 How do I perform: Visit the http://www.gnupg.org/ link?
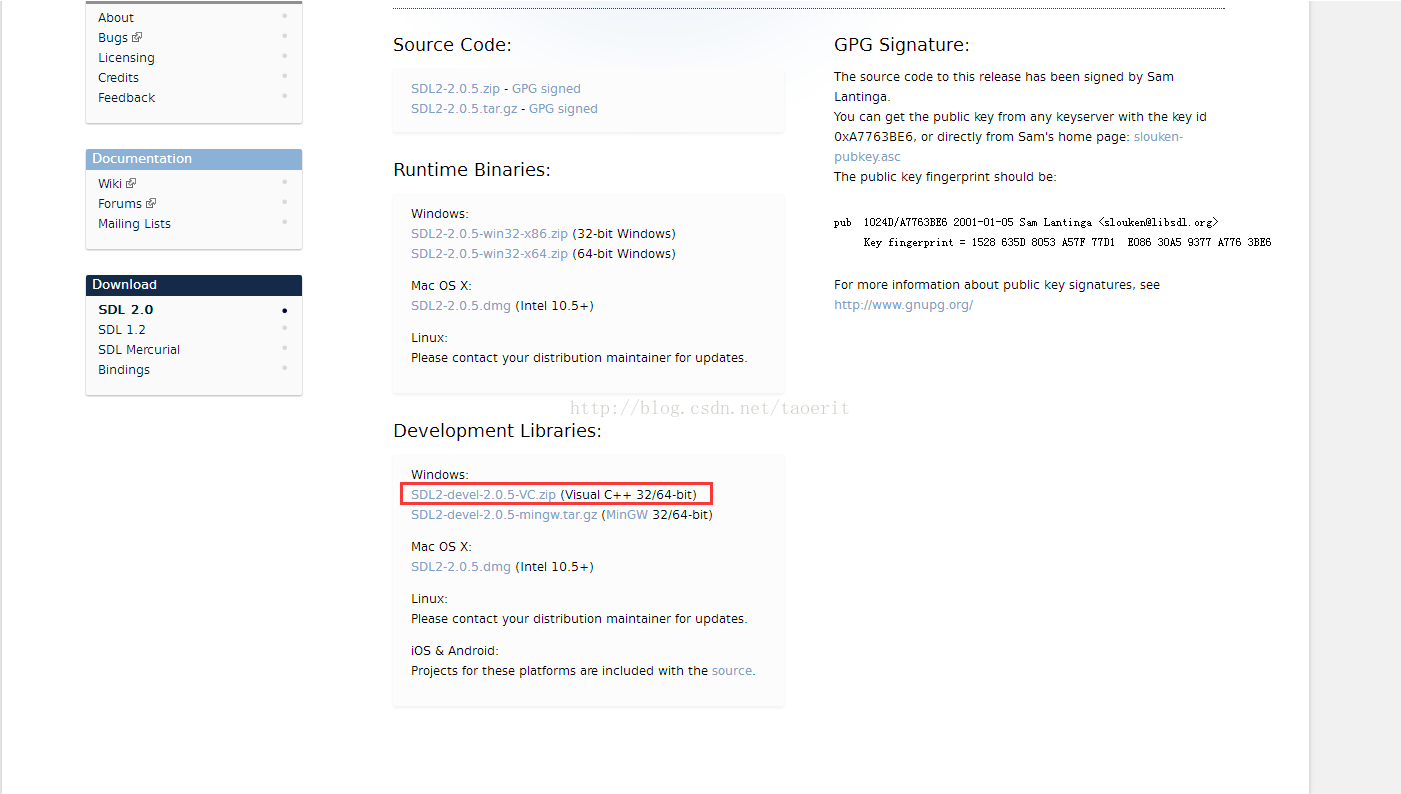904,305
